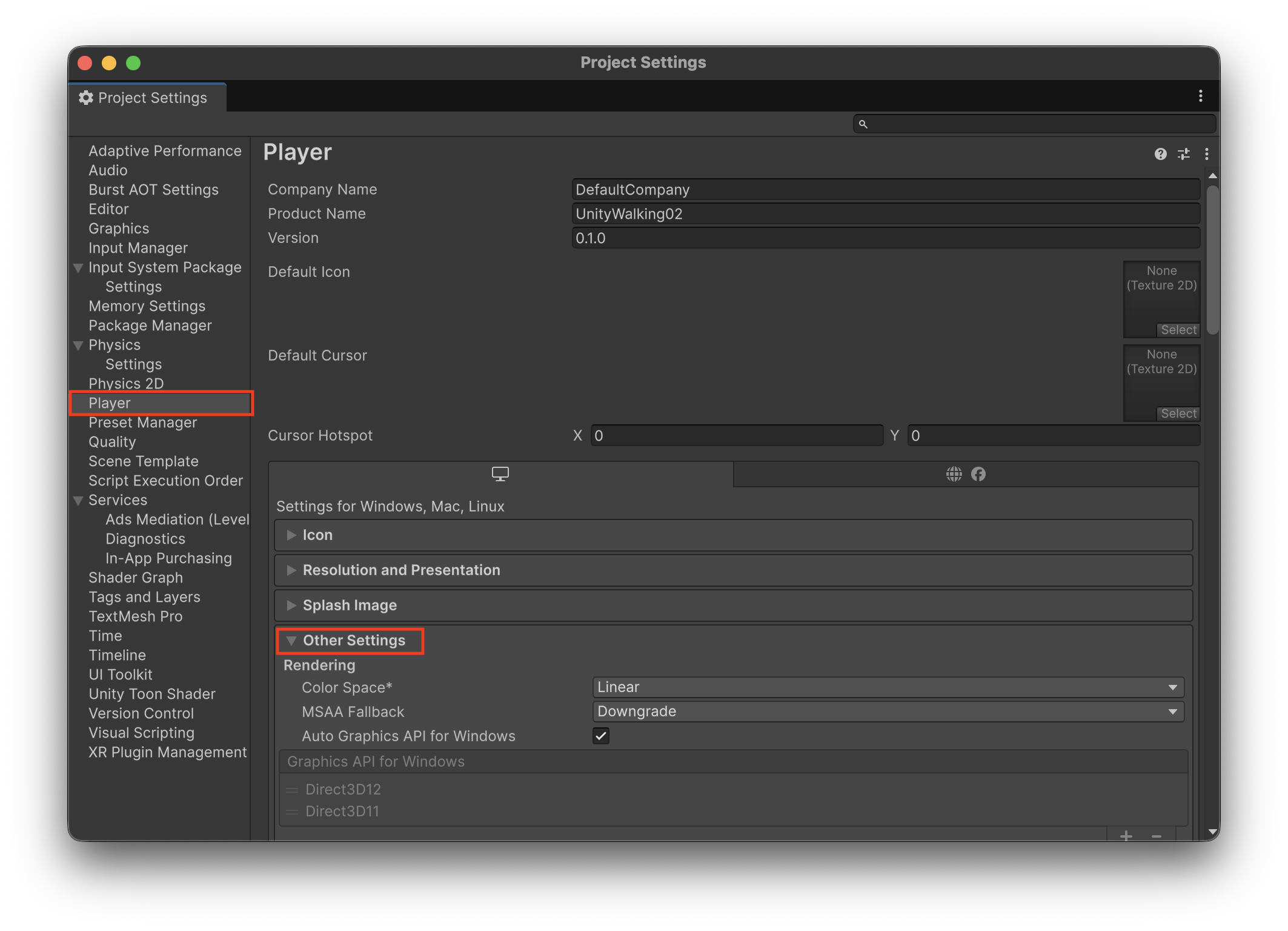1288x931 pixels.
Task: Click the plus button under Graphics API list
Action: click(x=1126, y=835)
